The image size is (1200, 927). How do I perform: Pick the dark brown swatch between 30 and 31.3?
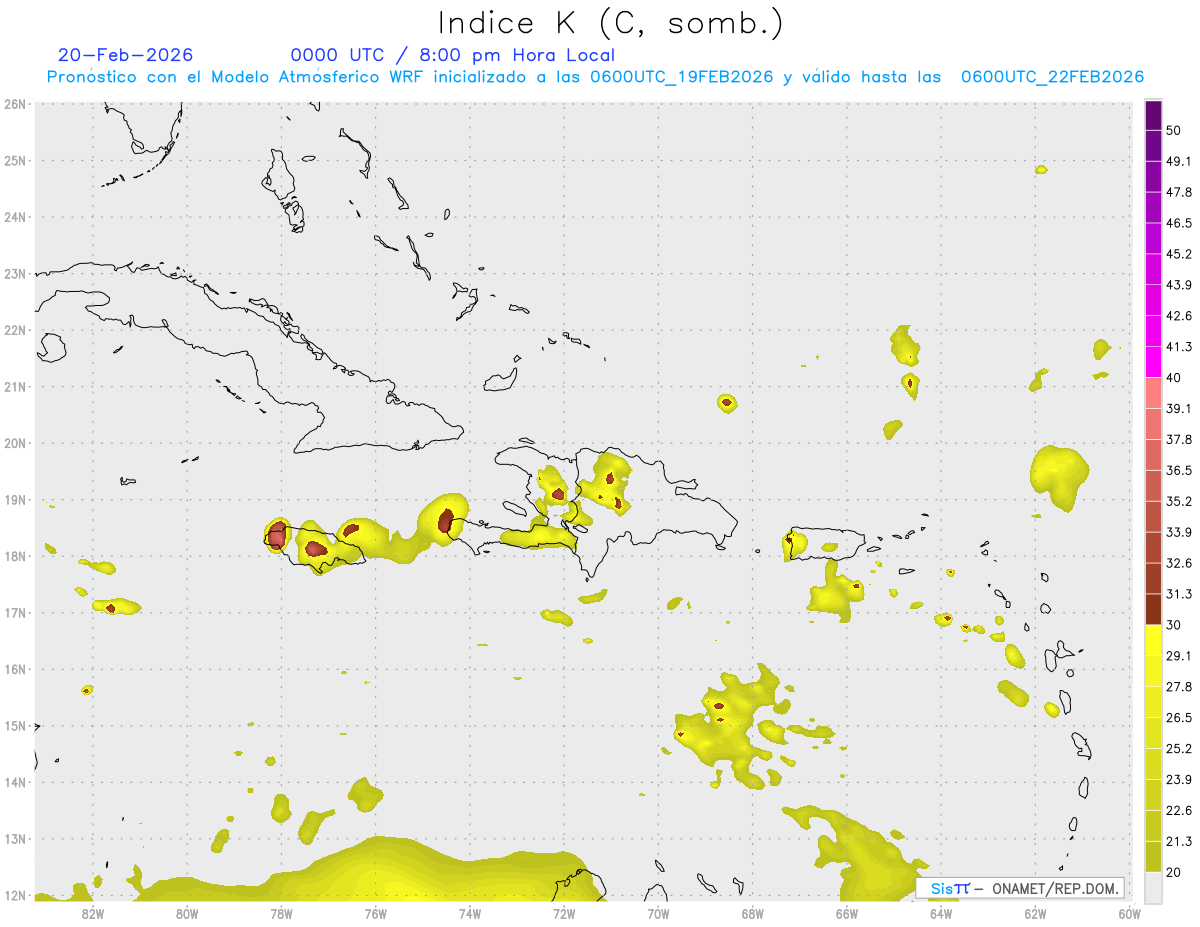click(1153, 610)
